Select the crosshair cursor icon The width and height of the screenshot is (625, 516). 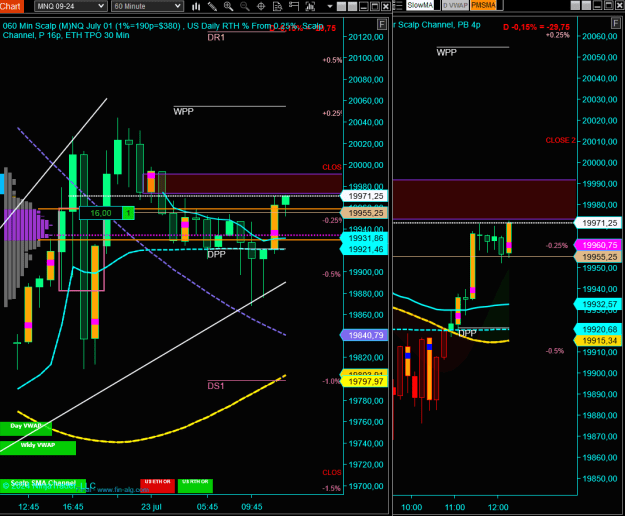click(x=261, y=6)
